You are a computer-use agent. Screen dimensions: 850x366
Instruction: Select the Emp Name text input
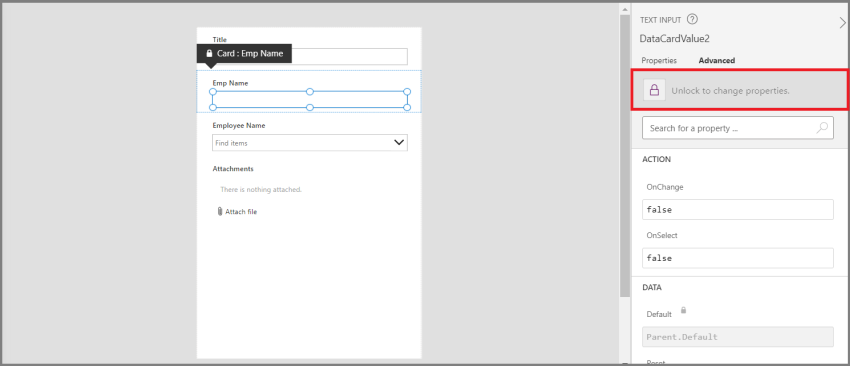[310, 100]
